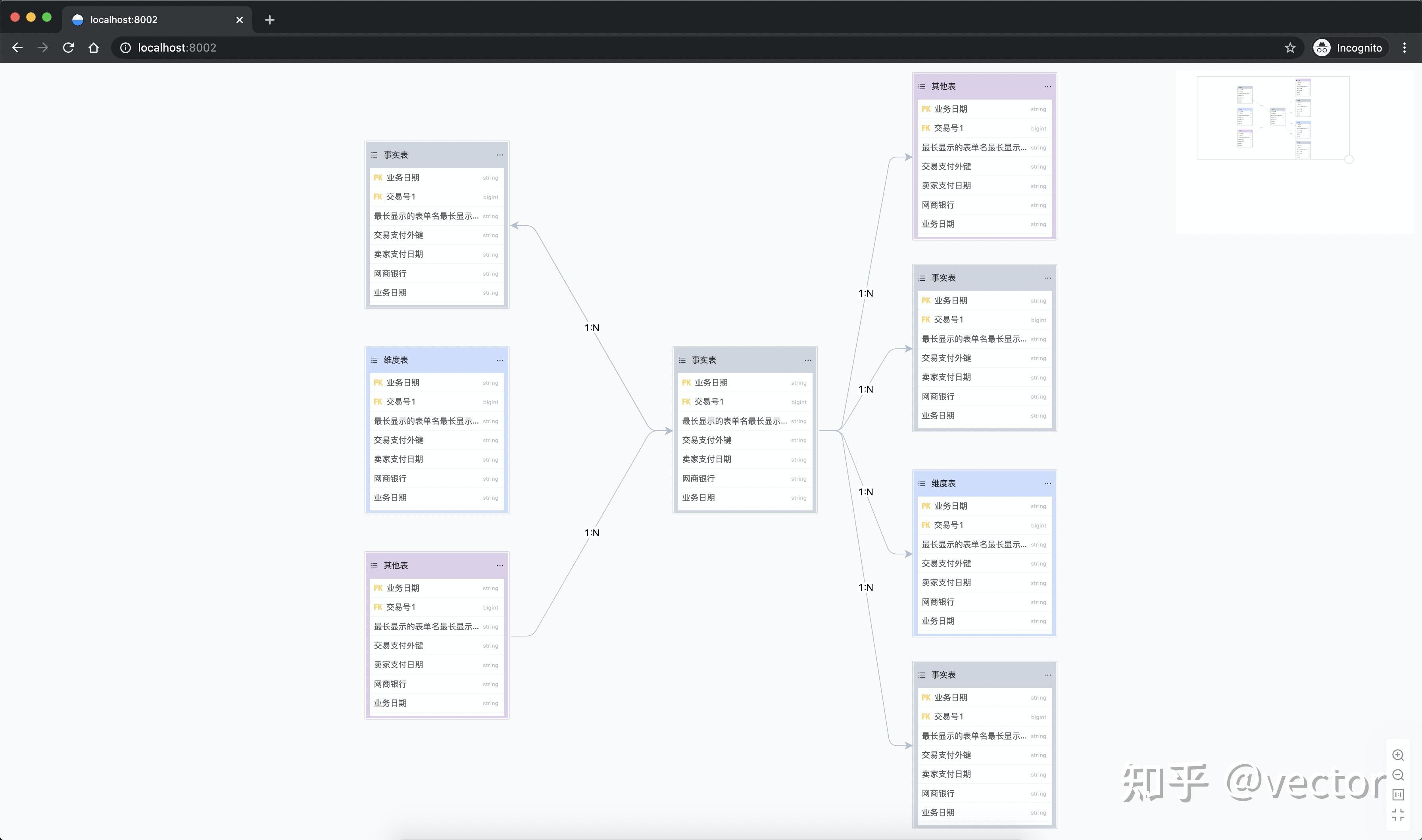Open a new browser tab

[269, 20]
